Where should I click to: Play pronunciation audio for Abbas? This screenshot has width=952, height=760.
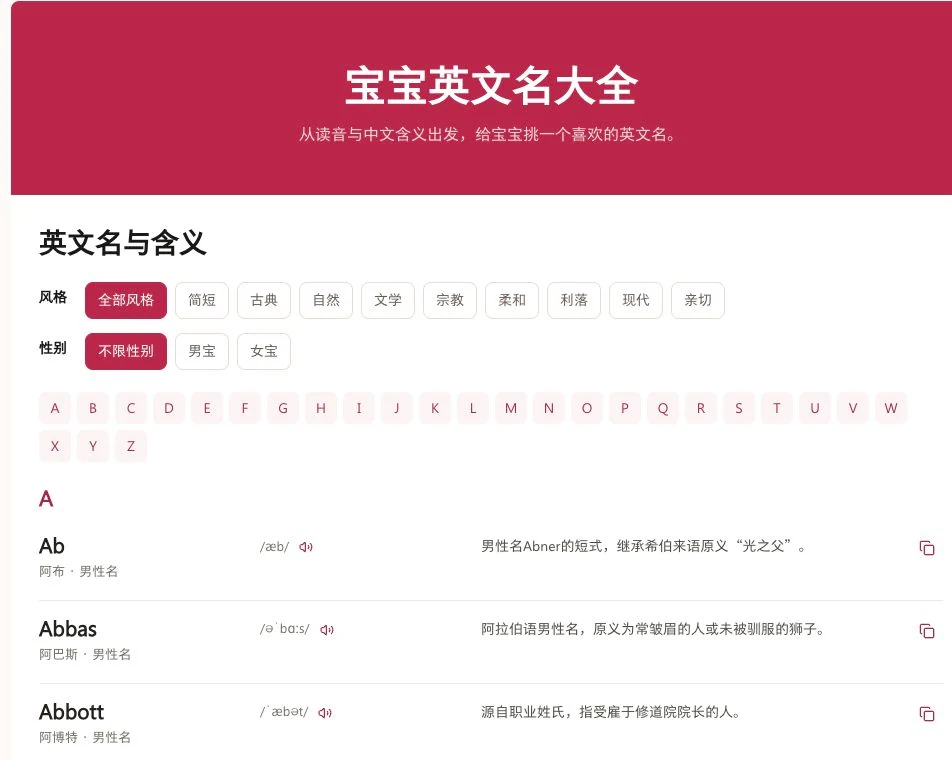point(327,629)
